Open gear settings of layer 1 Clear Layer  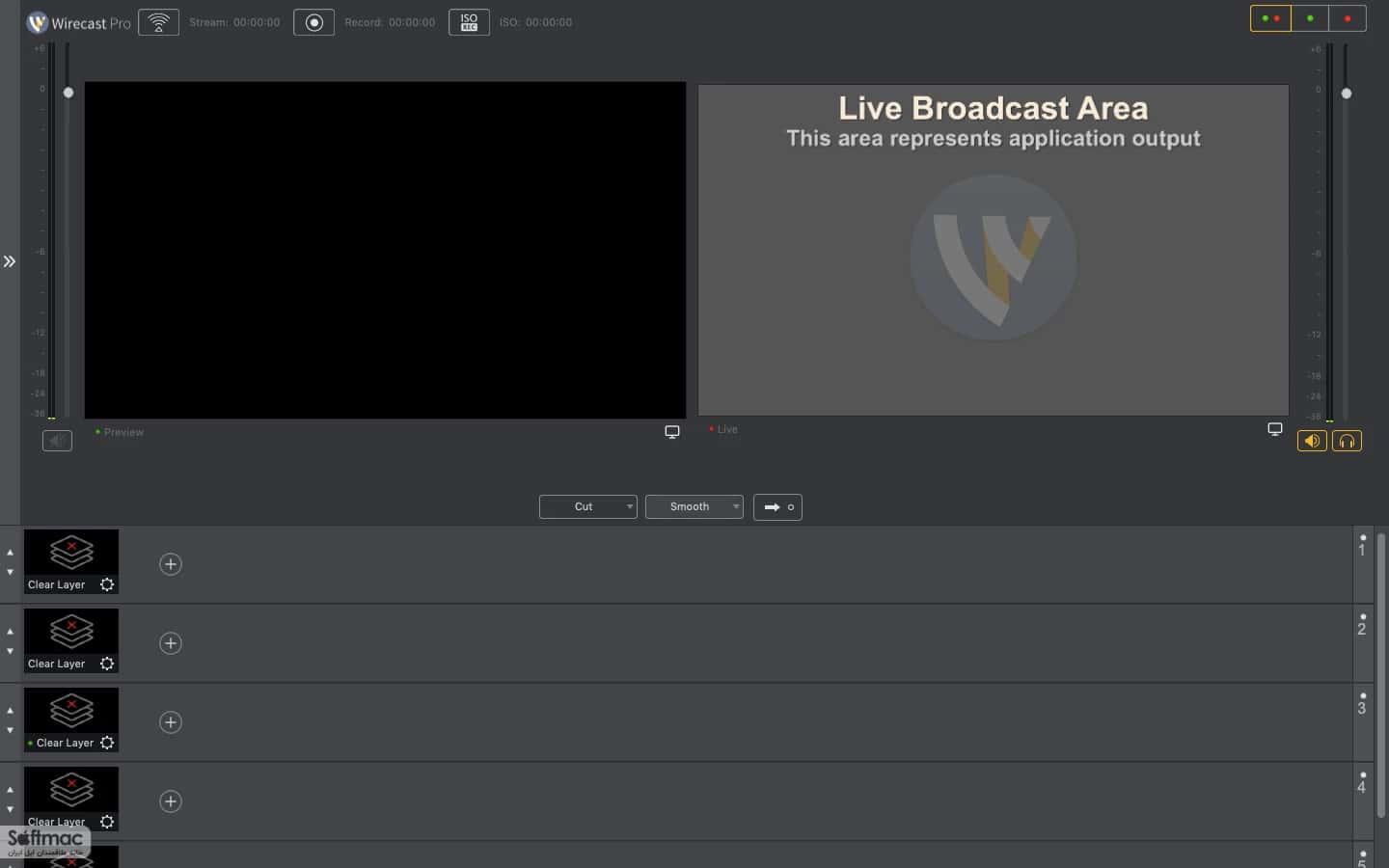tap(107, 584)
